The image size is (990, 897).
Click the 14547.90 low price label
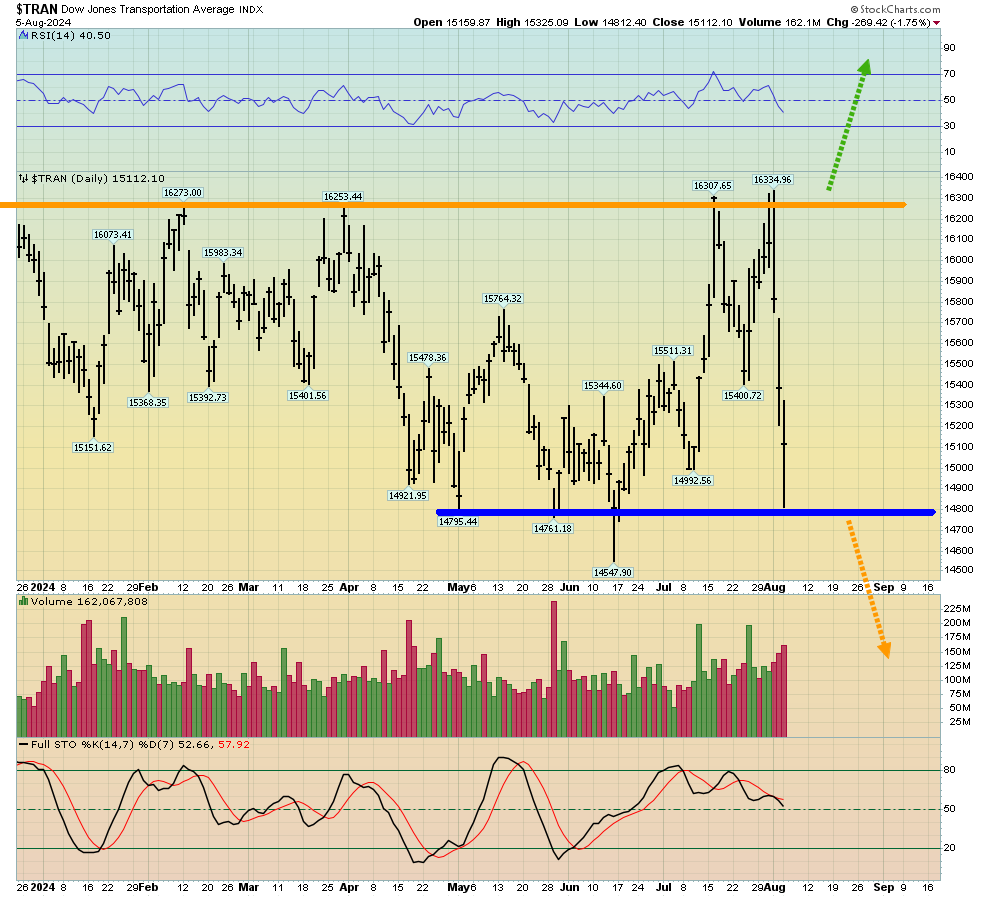point(613,572)
